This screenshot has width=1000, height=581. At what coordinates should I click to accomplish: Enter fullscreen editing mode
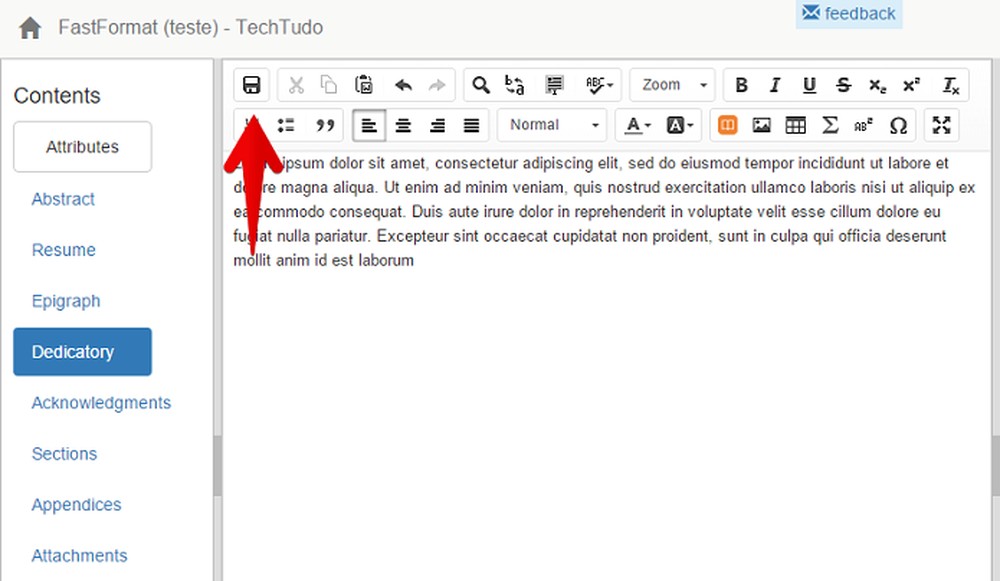941,124
